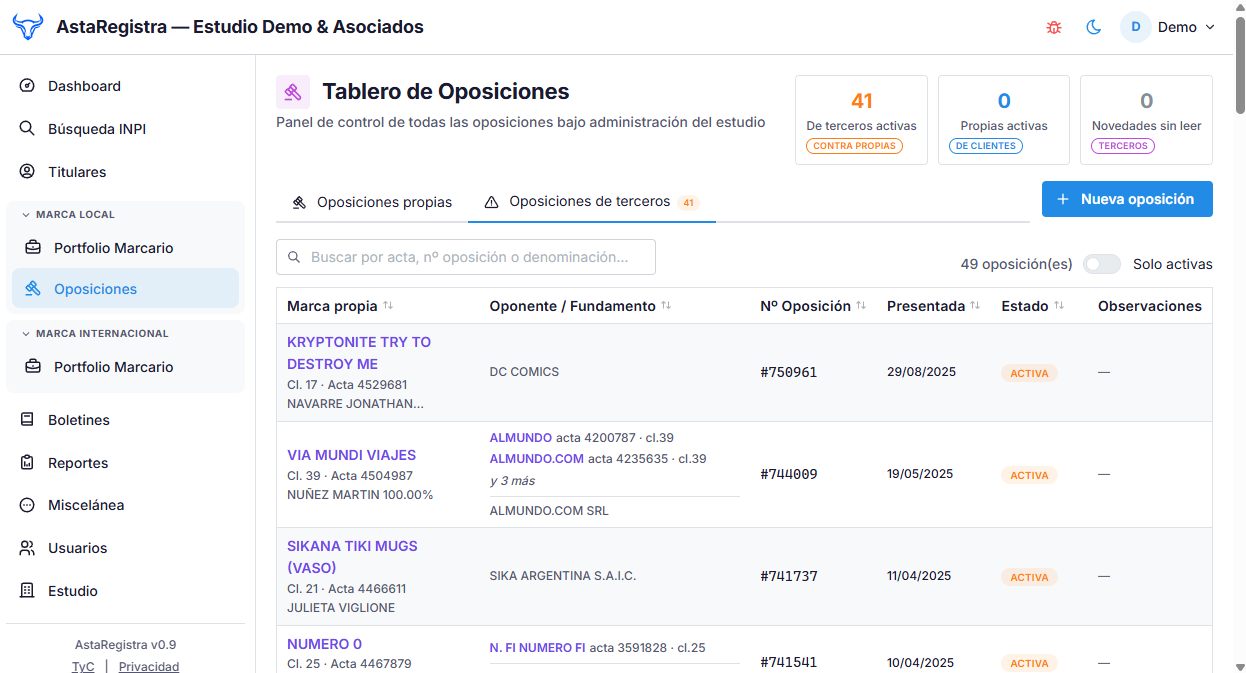Click N. FI NUMERO FI mark link

tap(537, 648)
